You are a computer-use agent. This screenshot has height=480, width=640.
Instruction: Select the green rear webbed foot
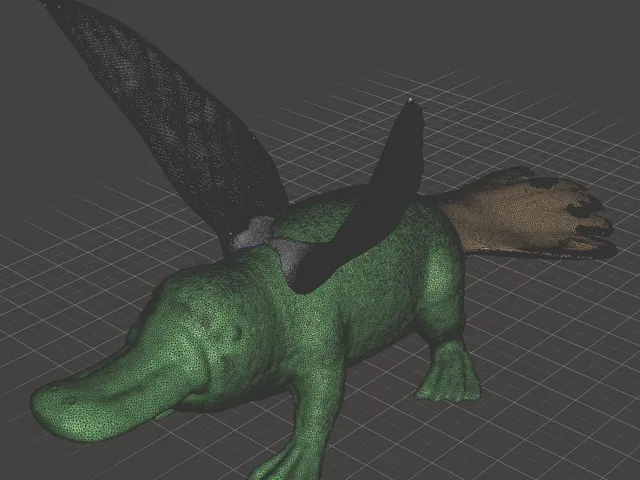(x=449, y=371)
